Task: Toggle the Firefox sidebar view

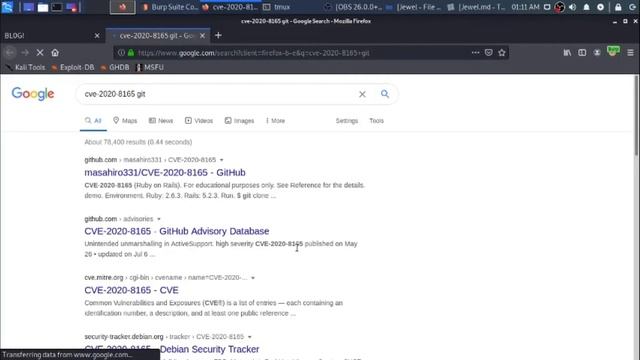Action: (x=582, y=53)
